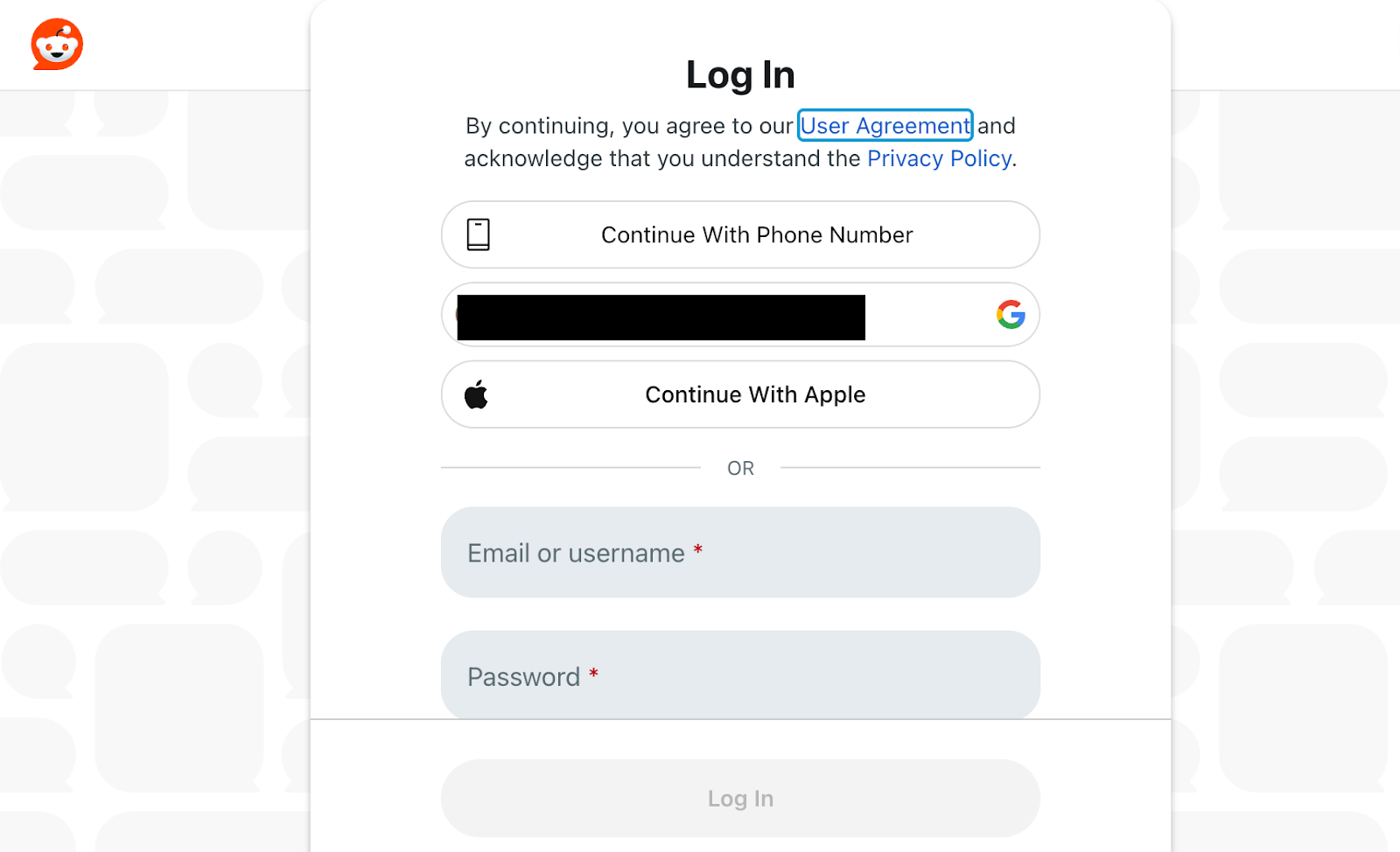This screenshot has height=852, width=1400.
Task: Choose Continue With Apple
Action: pyautogui.click(x=755, y=395)
